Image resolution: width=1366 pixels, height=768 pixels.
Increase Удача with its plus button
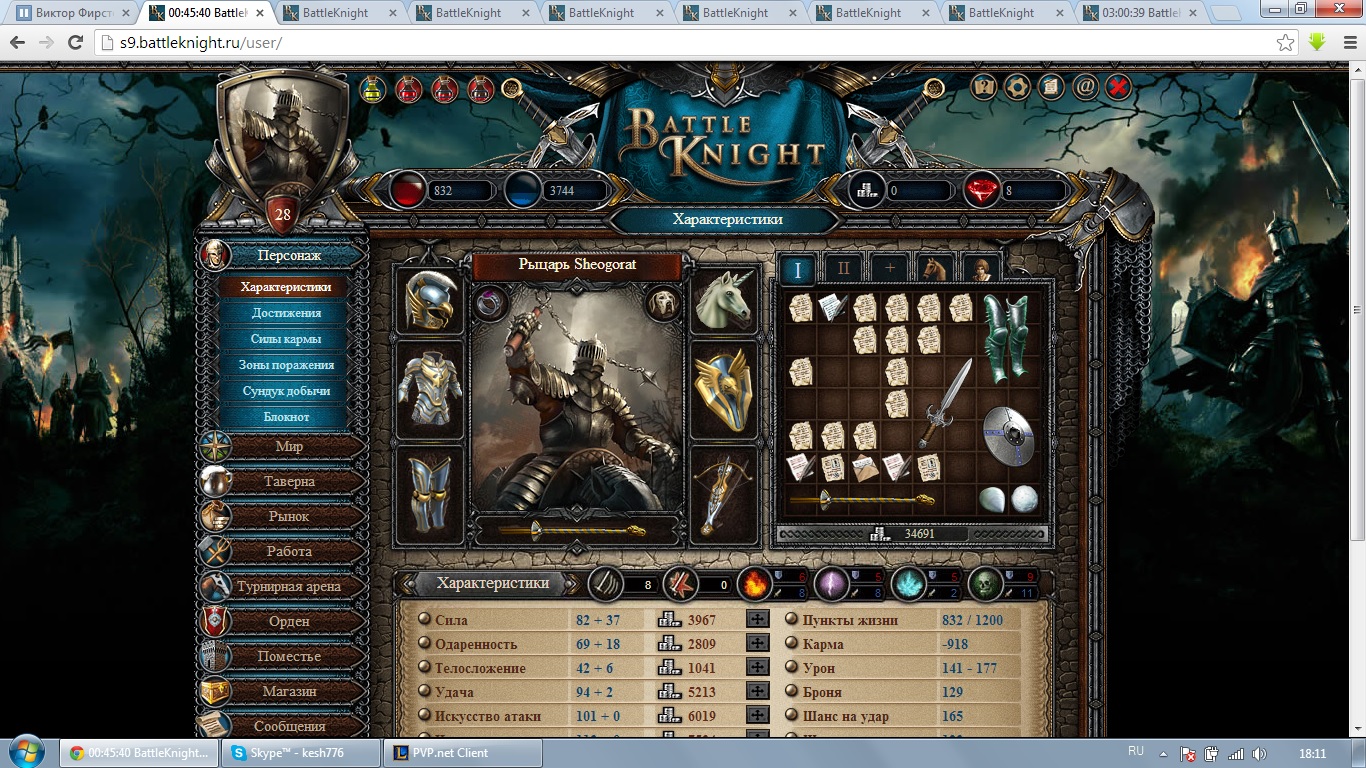758,692
